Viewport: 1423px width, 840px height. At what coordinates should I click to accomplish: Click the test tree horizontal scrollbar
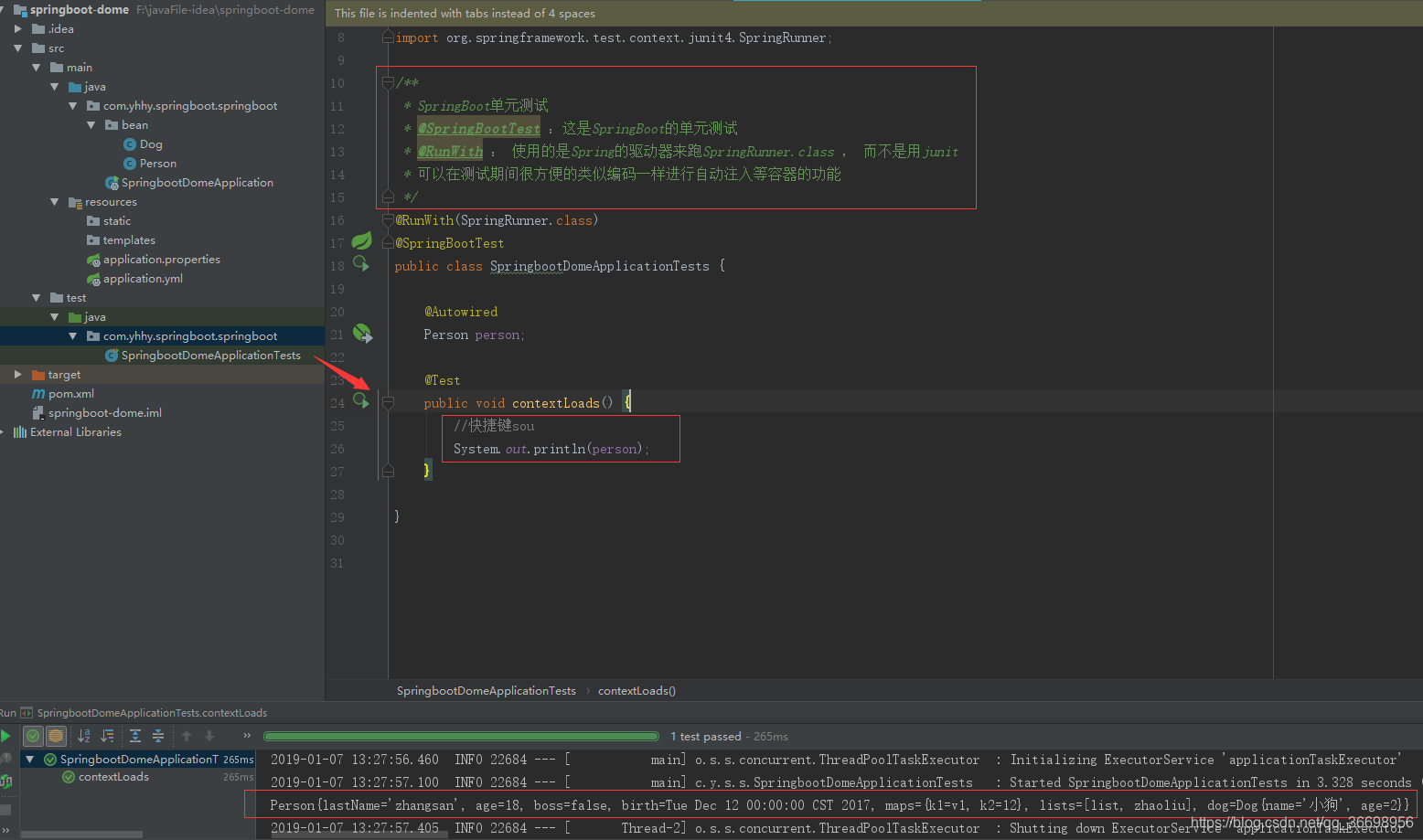(x=81, y=834)
